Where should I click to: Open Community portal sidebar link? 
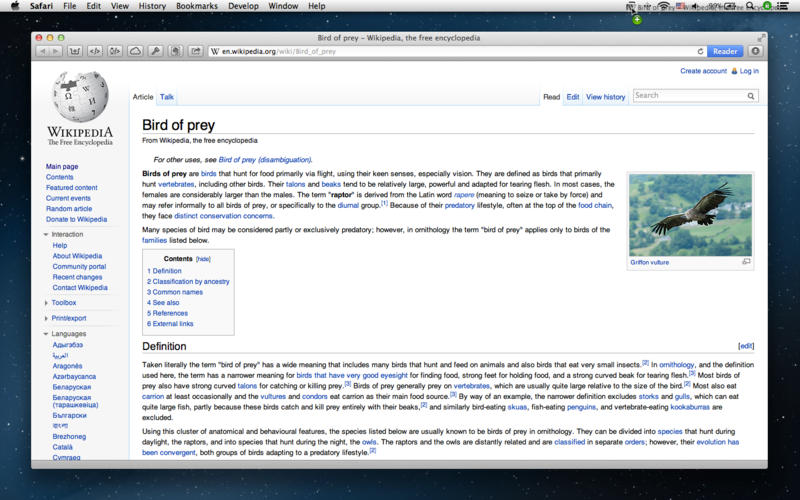[x=79, y=266]
